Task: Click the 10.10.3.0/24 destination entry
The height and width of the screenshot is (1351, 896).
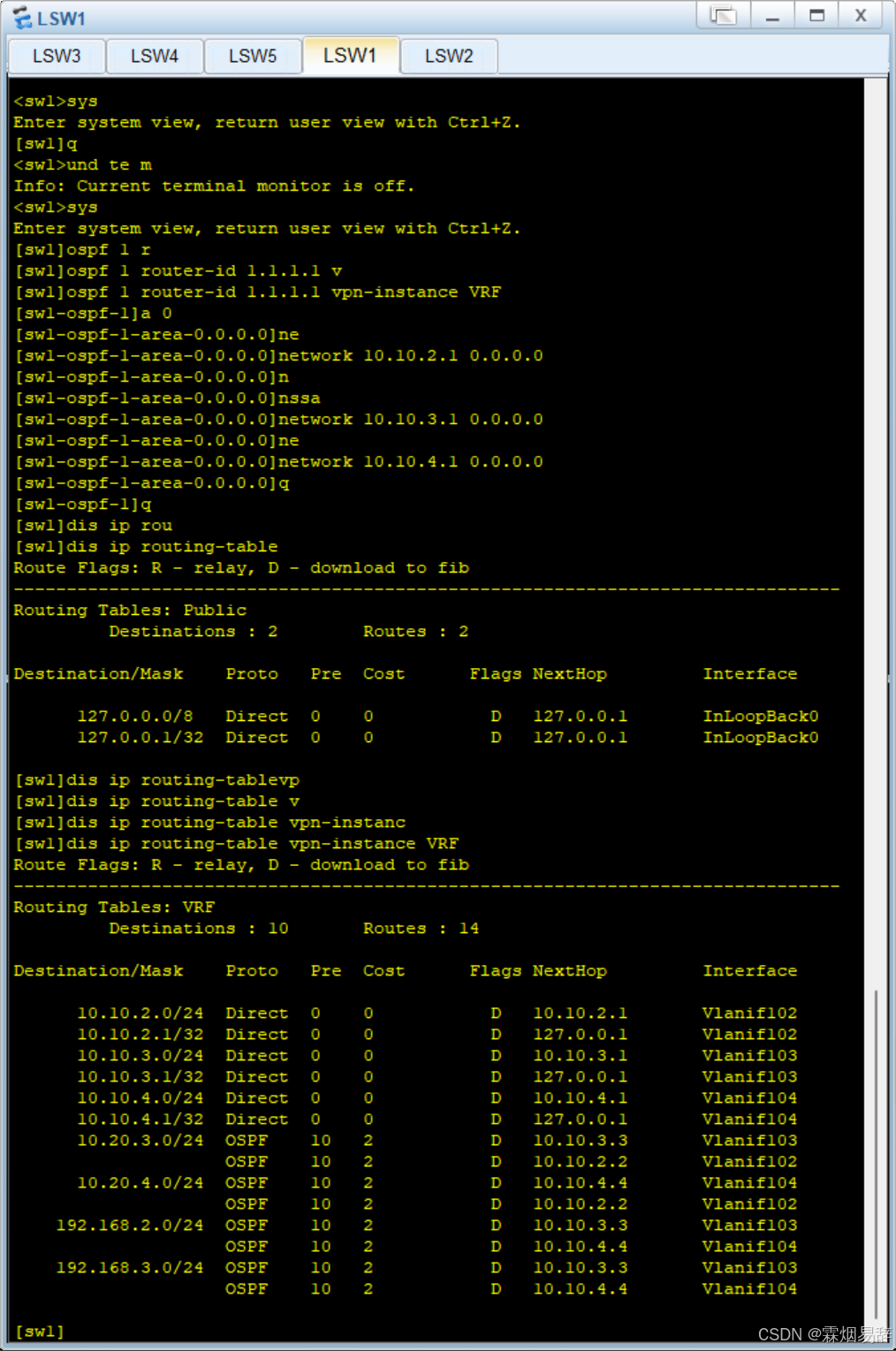Action: [140, 1055]
